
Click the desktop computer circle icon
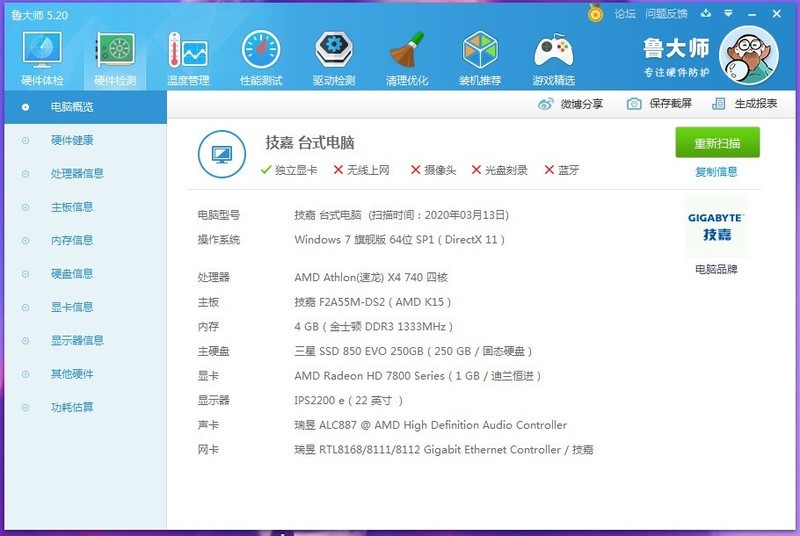click(221, 154)
